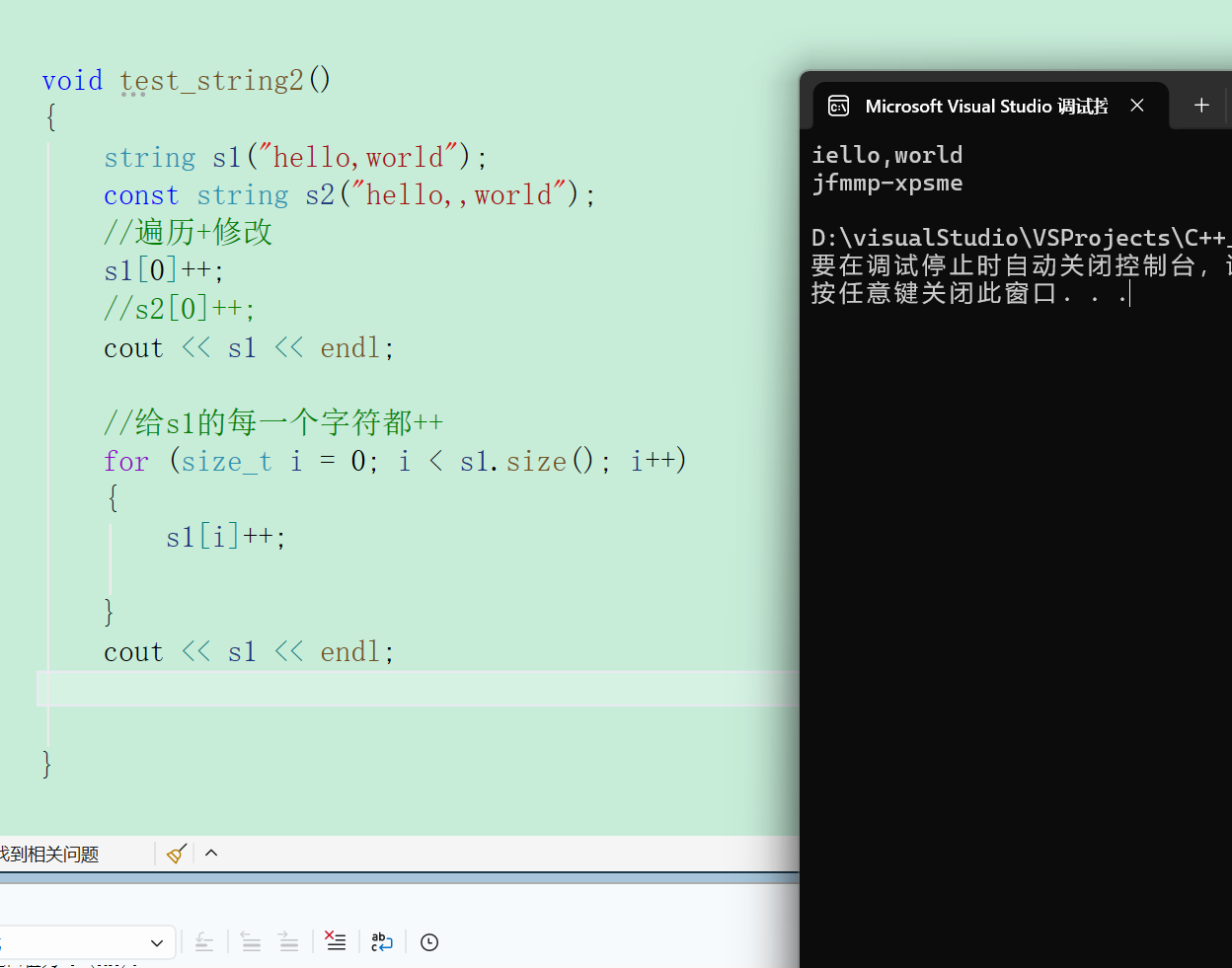Click the 要在调试停止时自动关闭控制台 console line

pyautogui.click(x=1021, y=265)
